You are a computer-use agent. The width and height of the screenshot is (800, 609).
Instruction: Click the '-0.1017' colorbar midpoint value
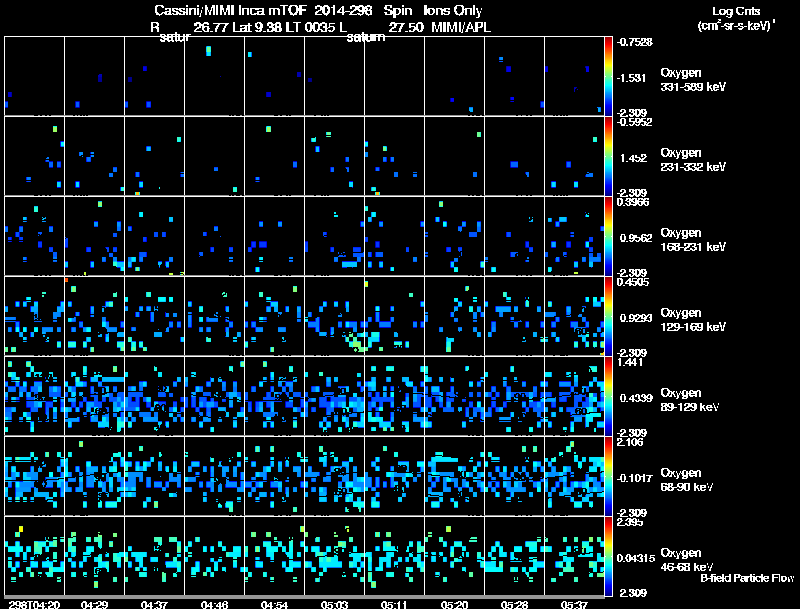tap(635, 478)
